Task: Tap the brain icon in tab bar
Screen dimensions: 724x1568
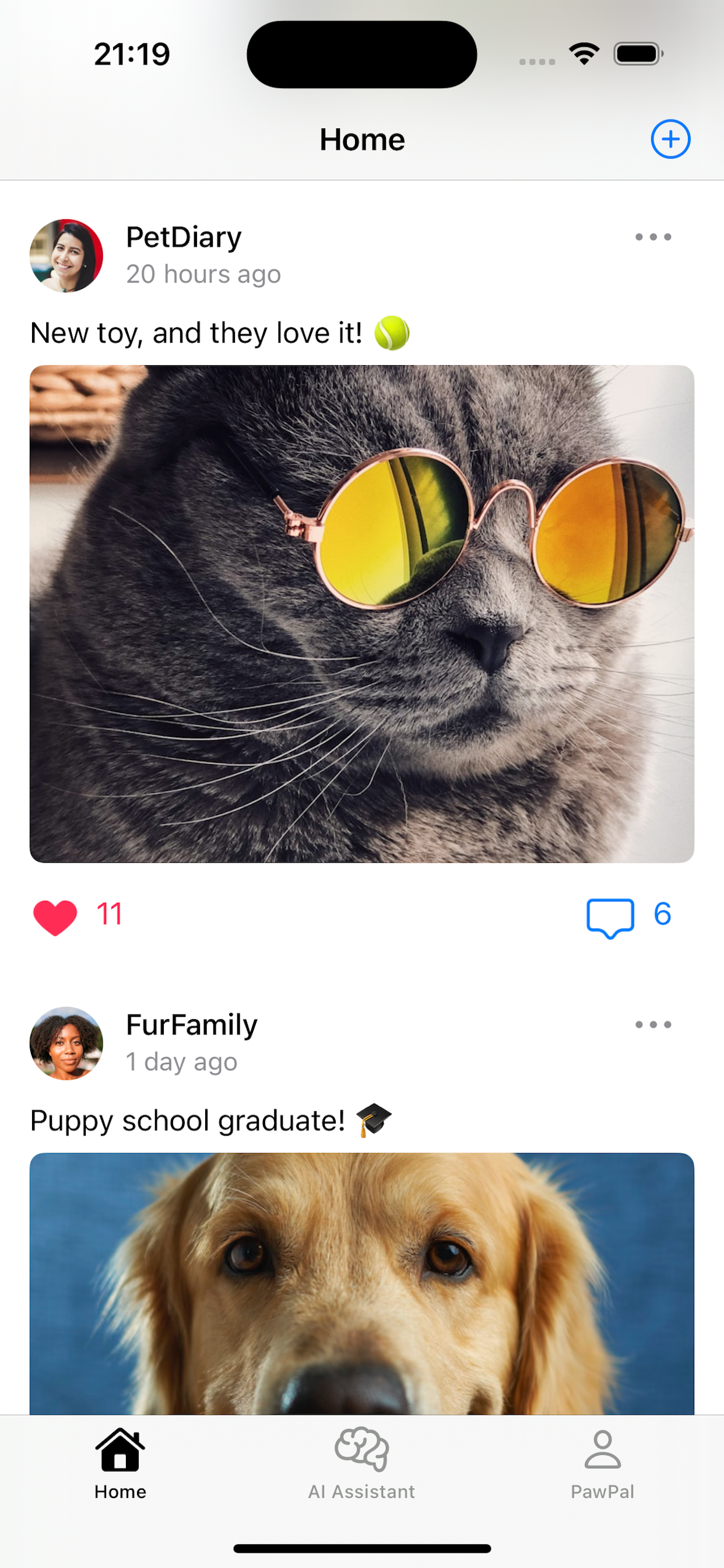Action: [x=361, y=1450]
